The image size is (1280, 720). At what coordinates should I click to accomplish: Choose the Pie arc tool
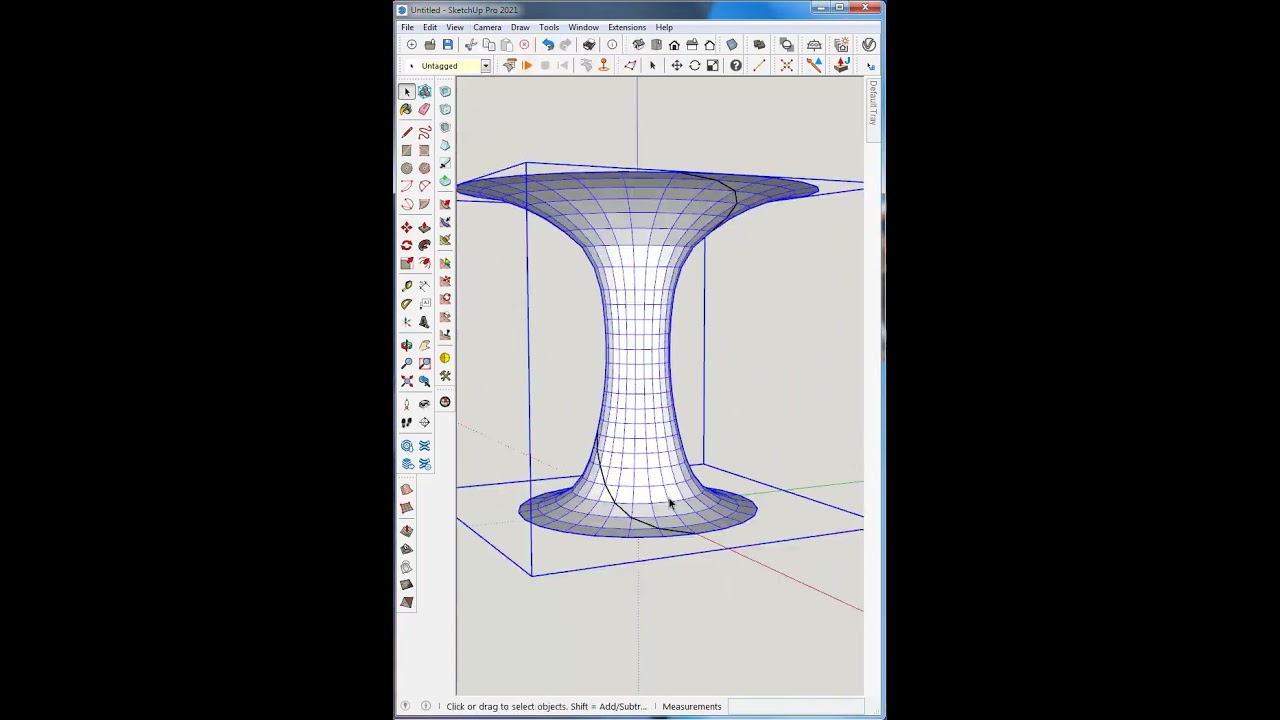(425, 204)
